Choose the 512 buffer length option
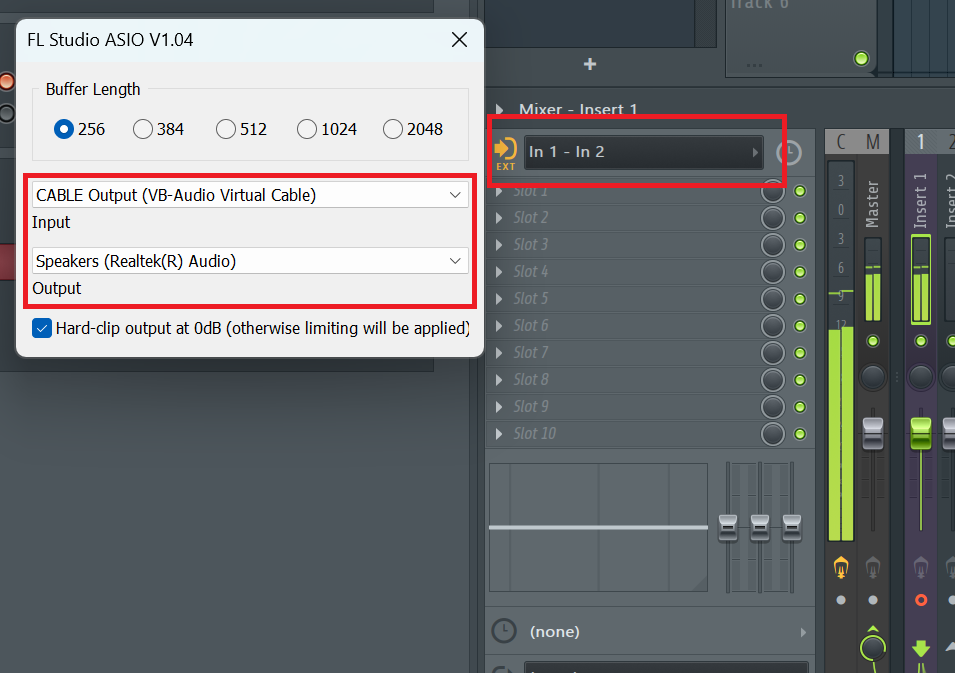955x673 pixels. pyautogui.click(x=226, y=129)
